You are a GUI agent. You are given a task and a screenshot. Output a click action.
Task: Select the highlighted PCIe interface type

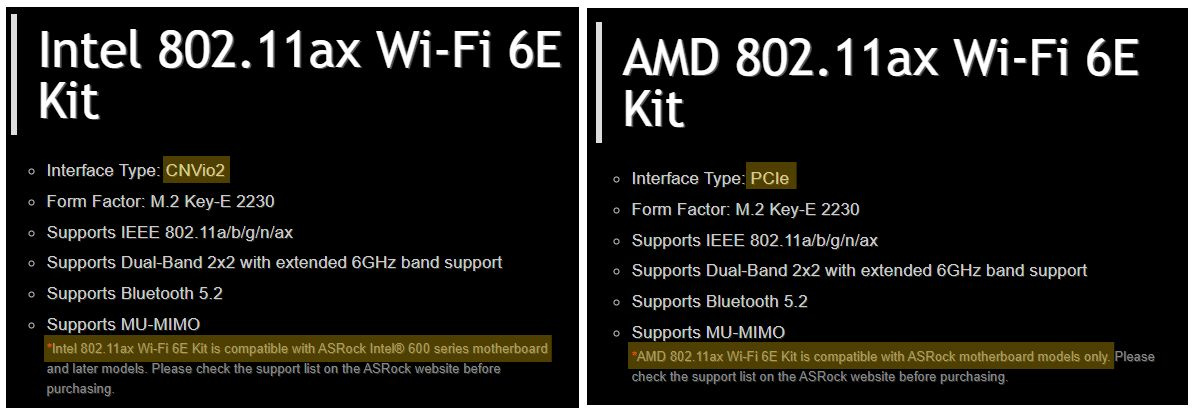click(771, 178)
